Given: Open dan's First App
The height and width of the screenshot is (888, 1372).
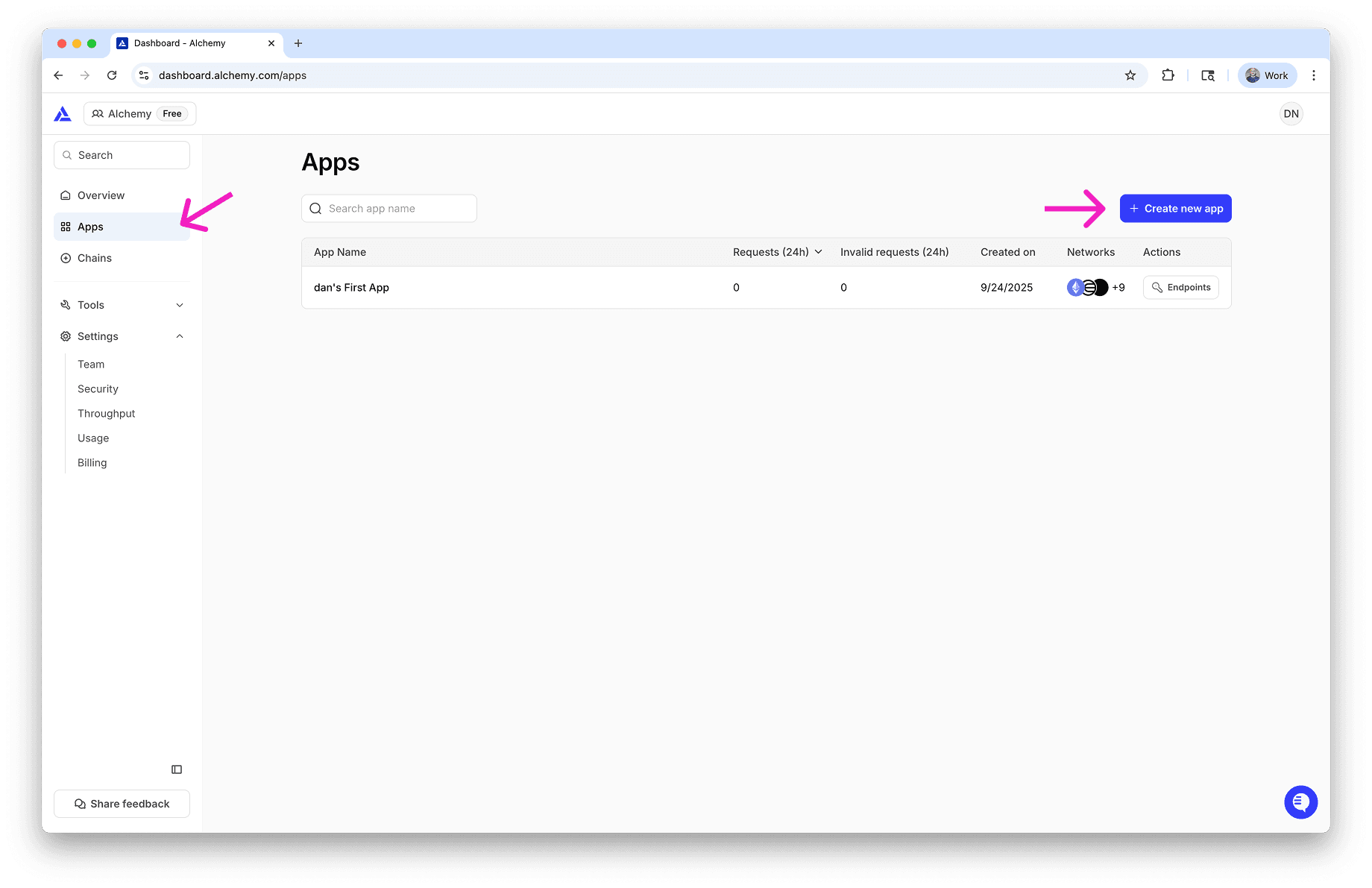Looking at the screenshot, I should pyautogui.click(x=351, y=287).
